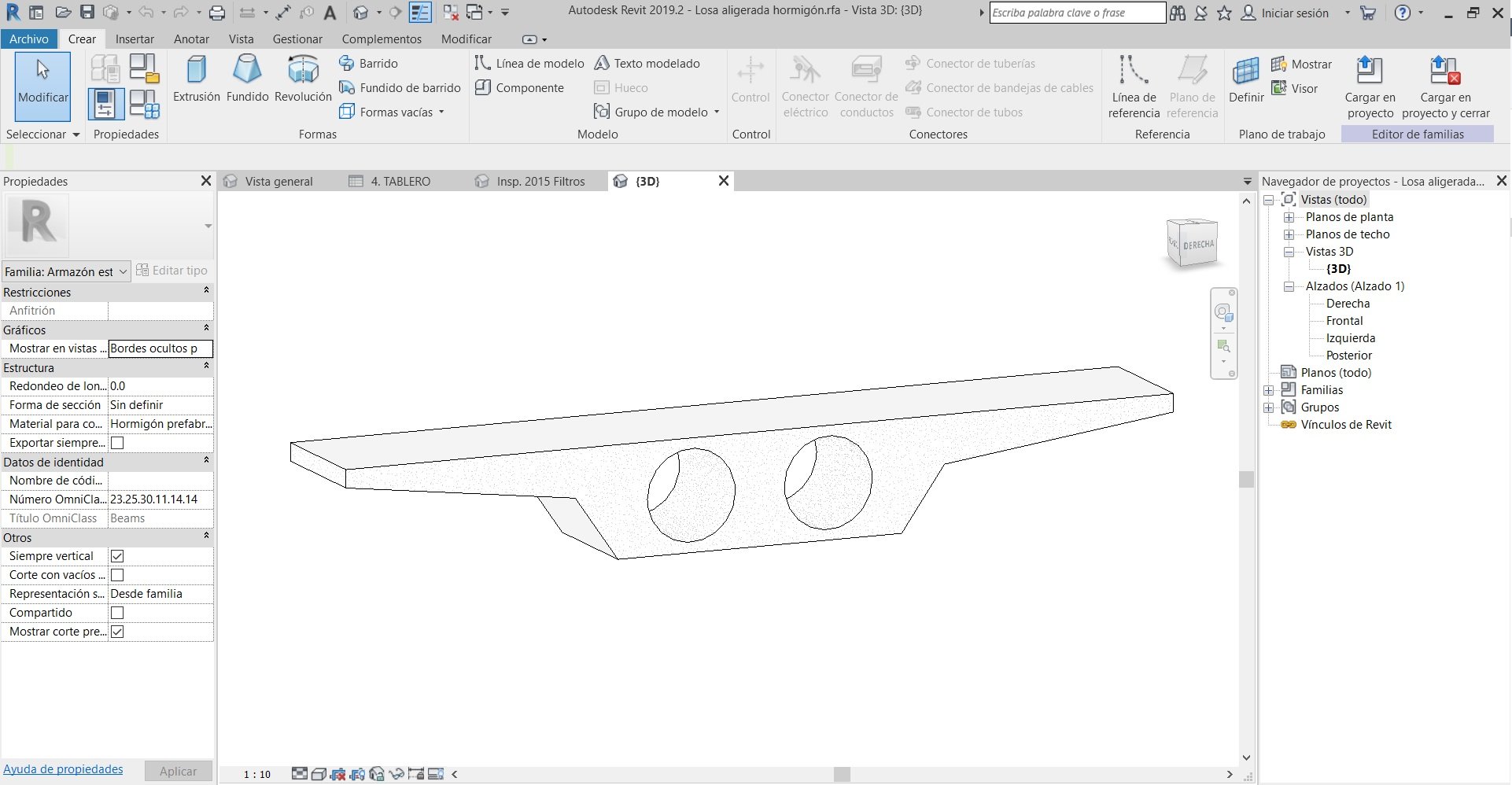
Task: Click the search keyword input field
Action: (x=1077, y=13)
